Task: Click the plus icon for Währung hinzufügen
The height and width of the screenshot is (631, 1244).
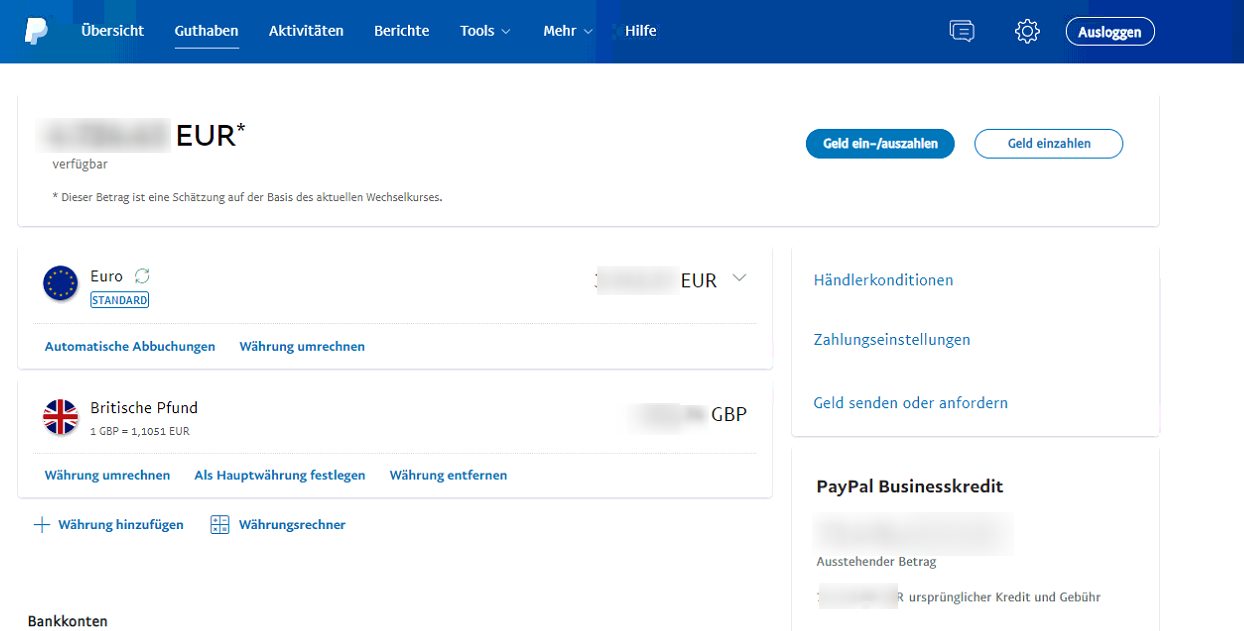Action: pyautogui.click(x=42, y=525)
